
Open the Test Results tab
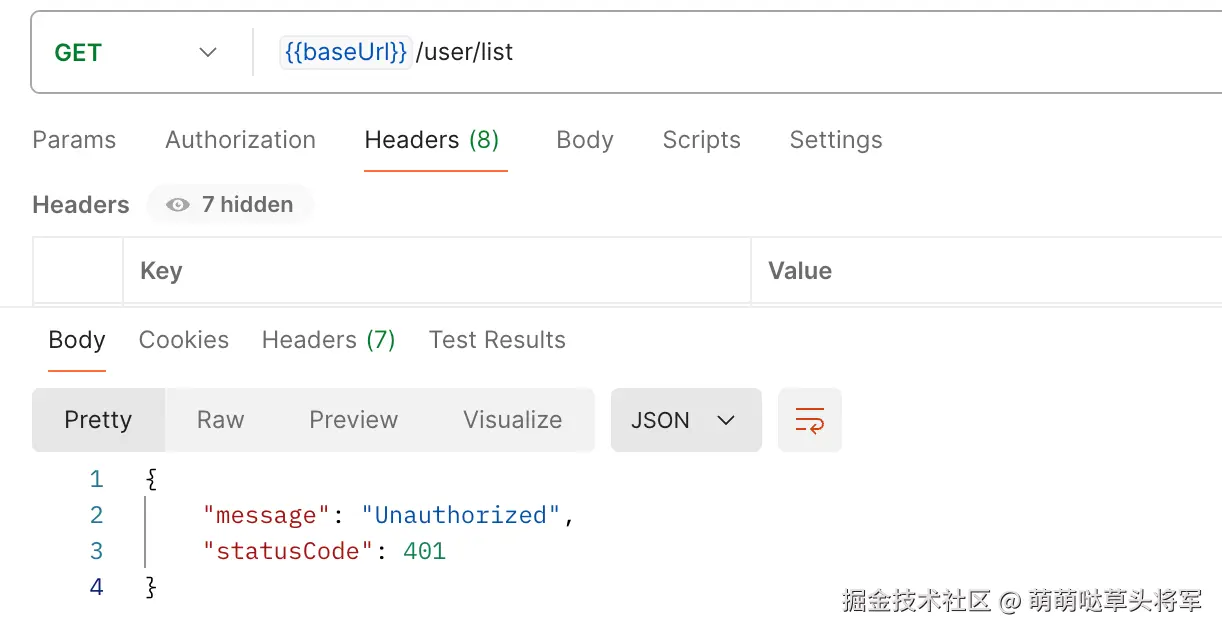[x=497, y=340]
